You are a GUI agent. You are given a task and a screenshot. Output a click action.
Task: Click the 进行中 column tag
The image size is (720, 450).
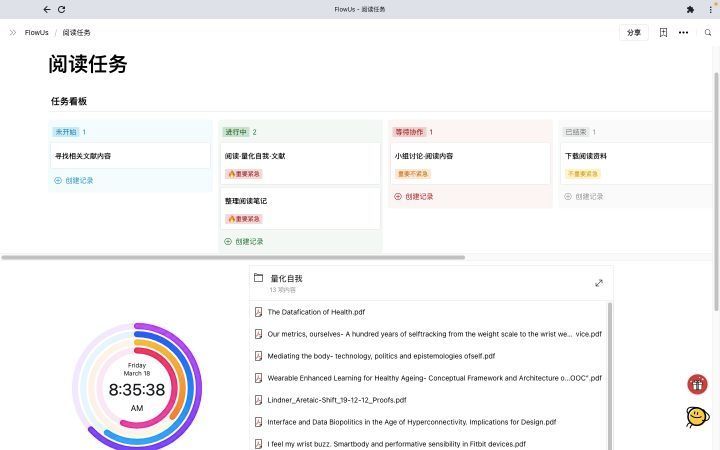point(236,132)
